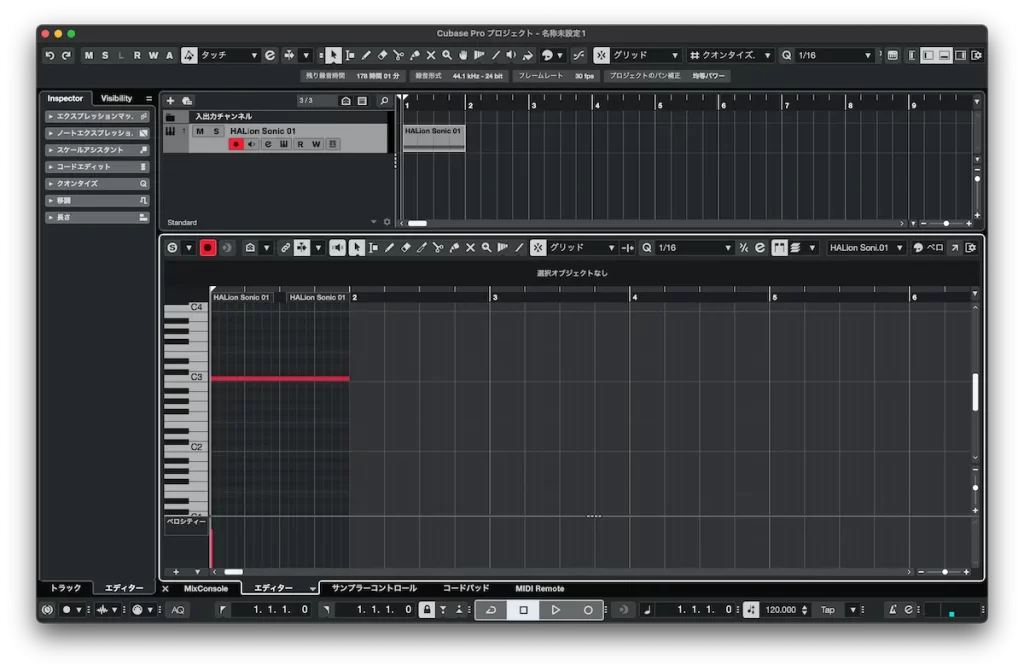Toggle Solo on the HALion Sonic 01 track
The width and height of the screenshot is (1024, 671).
pos(215,131)
